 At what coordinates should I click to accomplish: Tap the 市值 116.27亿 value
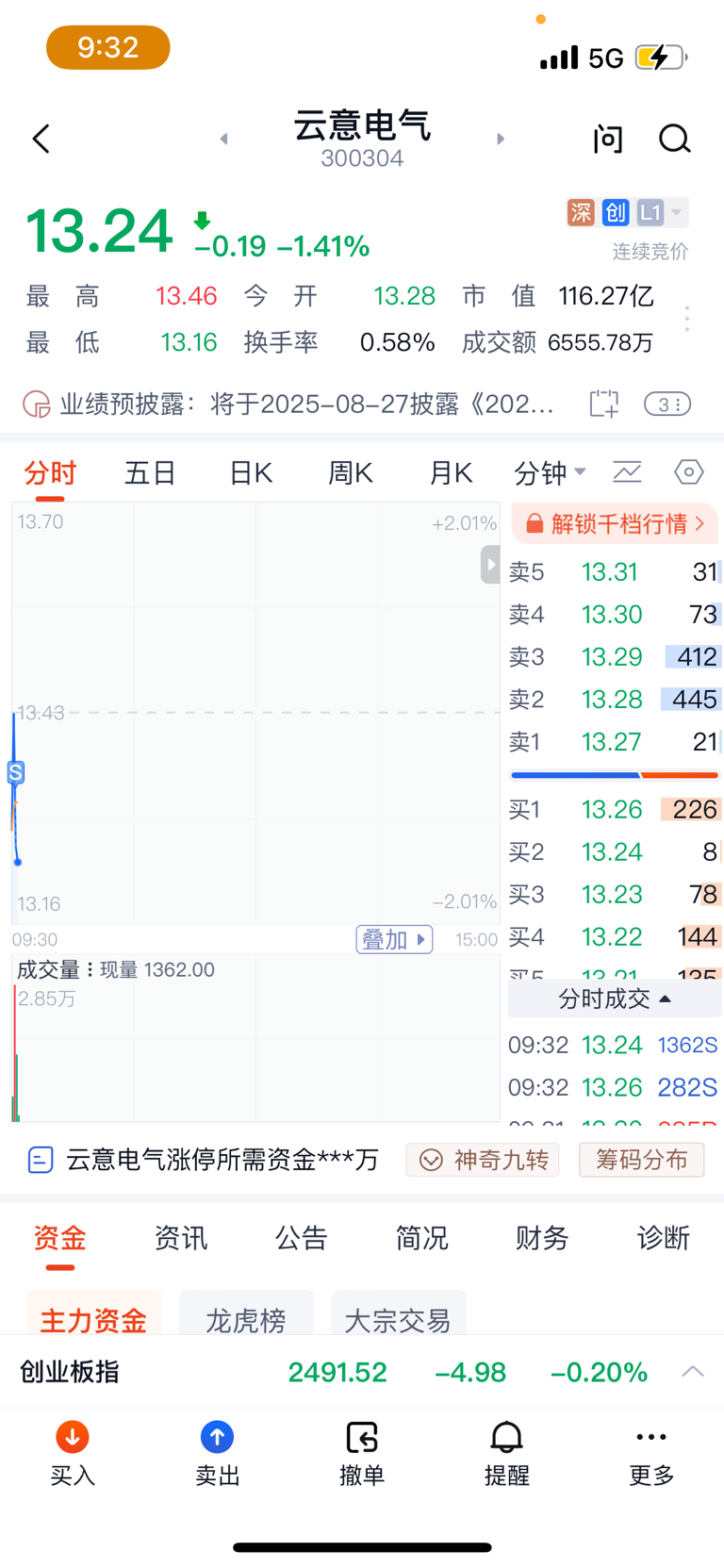click(606, 296)
